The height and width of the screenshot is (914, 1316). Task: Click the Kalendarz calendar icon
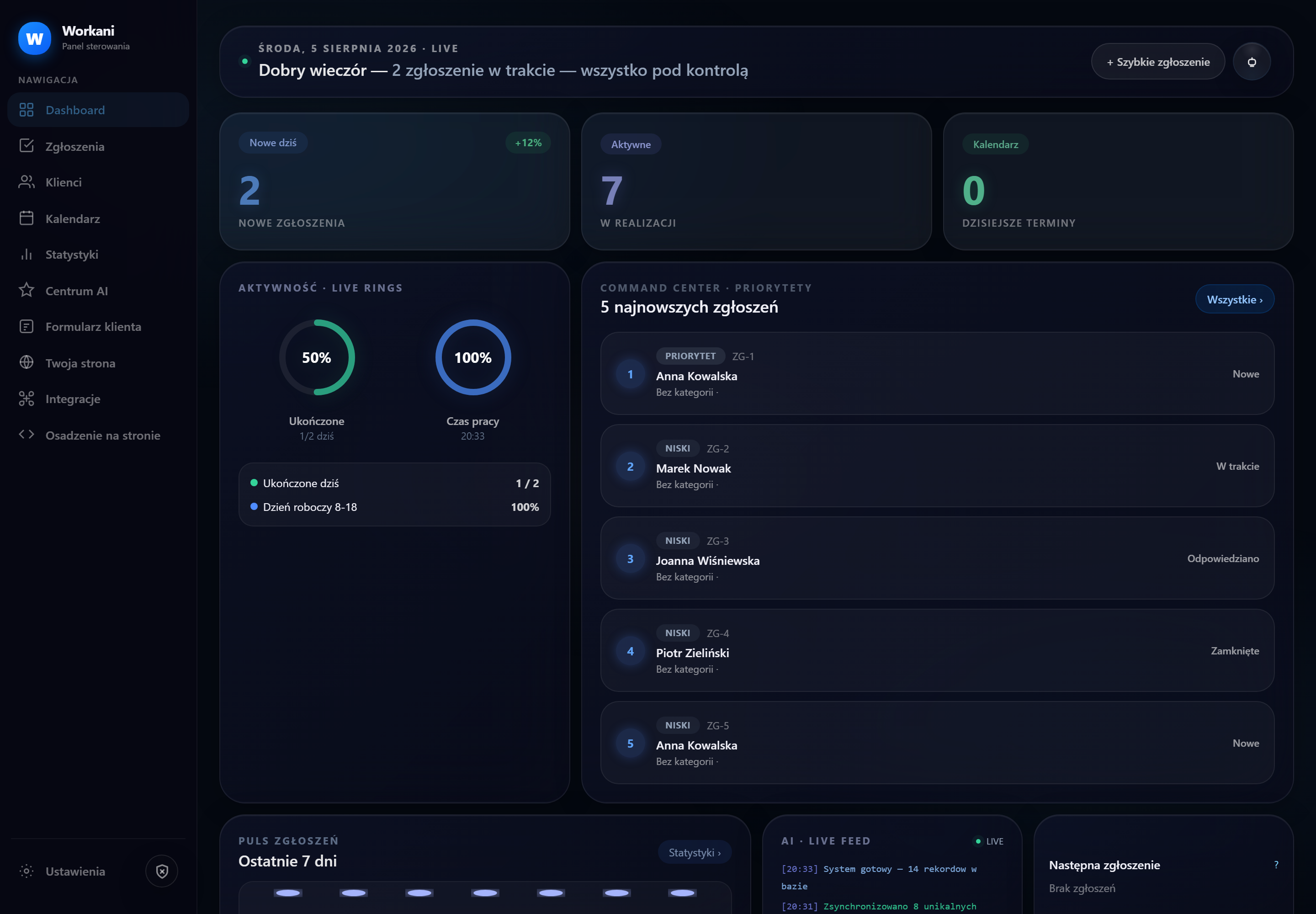[27, 218]
